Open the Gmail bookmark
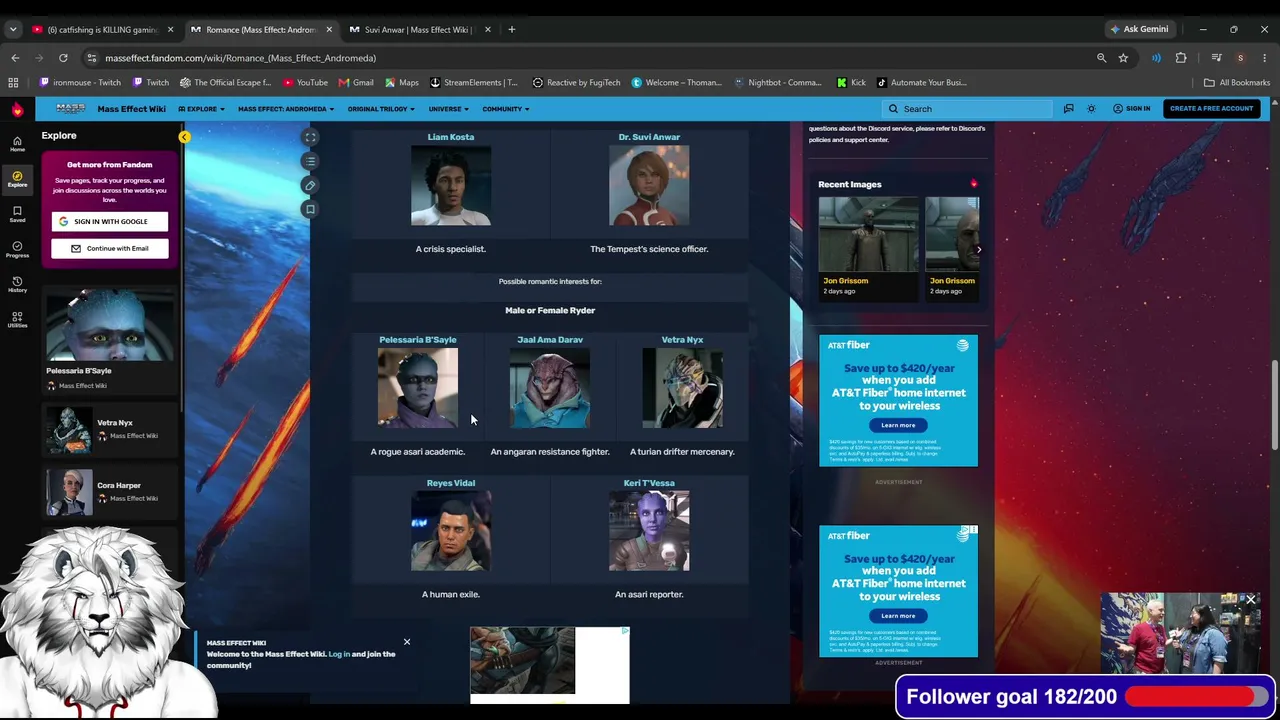 [x=356, y=83]
